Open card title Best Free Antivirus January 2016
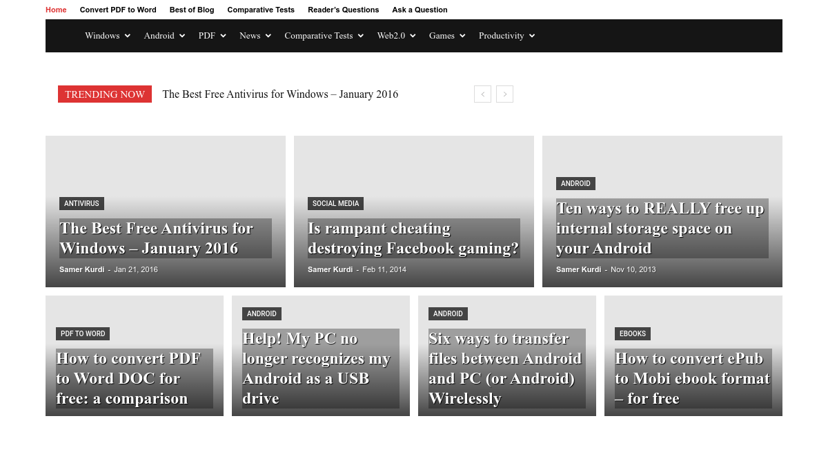Viewport: 828px width, 465px height. click(165, 238)
